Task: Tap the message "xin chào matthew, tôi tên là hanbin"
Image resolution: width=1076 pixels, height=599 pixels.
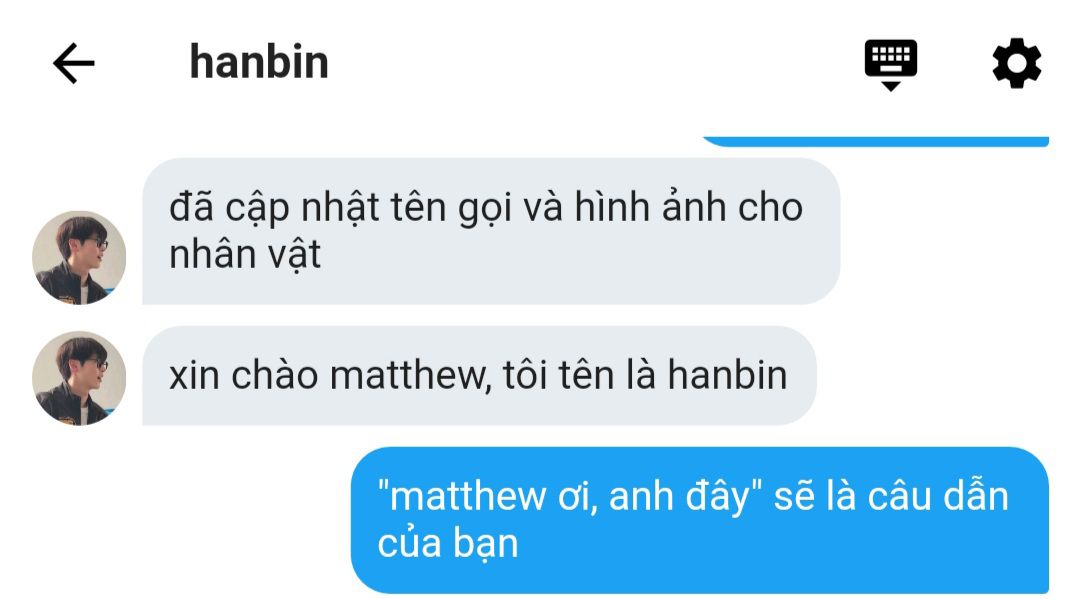Action: pyautogui.click(x=479, y=375)
